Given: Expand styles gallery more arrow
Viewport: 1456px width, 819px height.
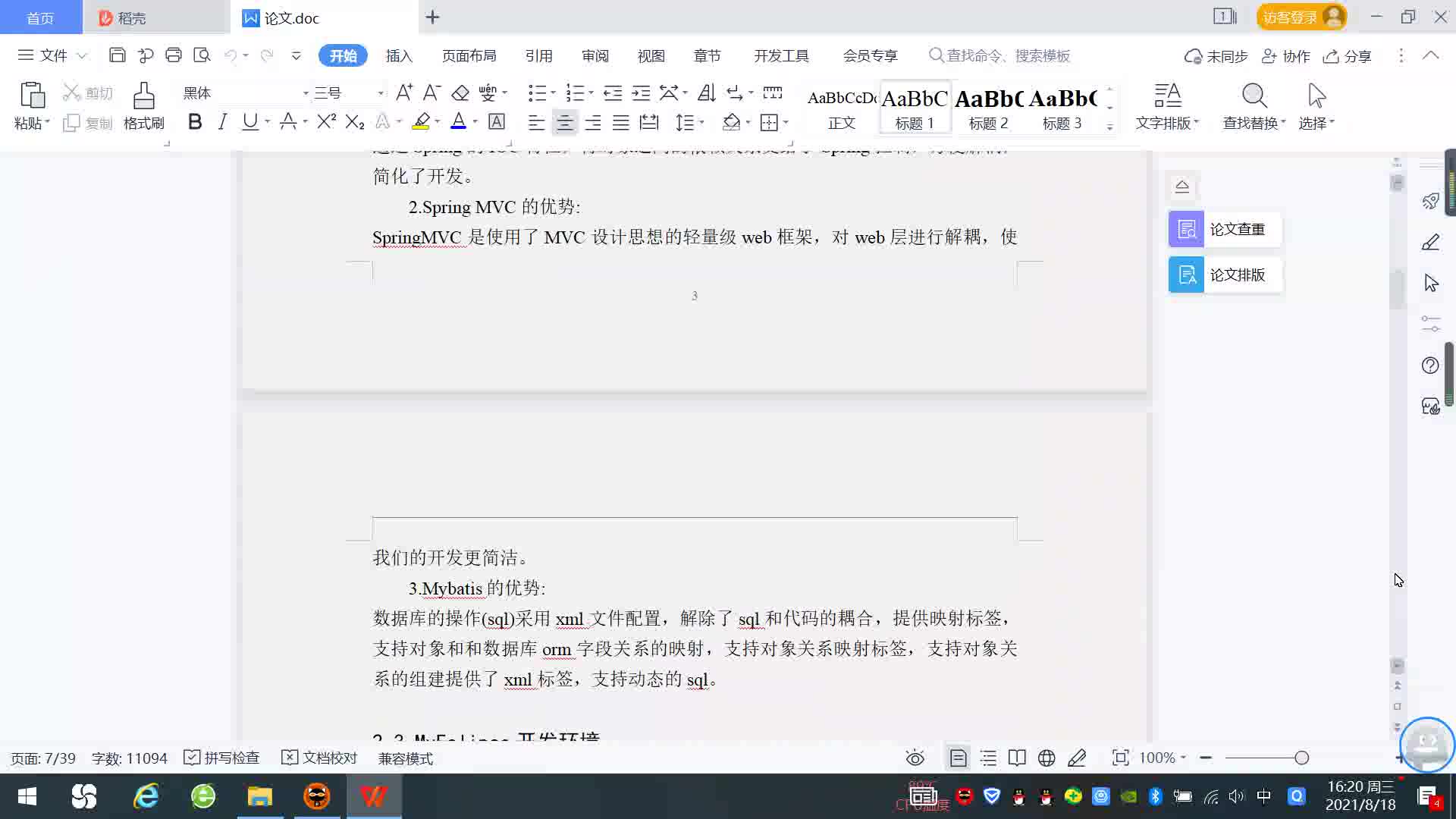Looking at the screenshot, I should coord(1109,127).
